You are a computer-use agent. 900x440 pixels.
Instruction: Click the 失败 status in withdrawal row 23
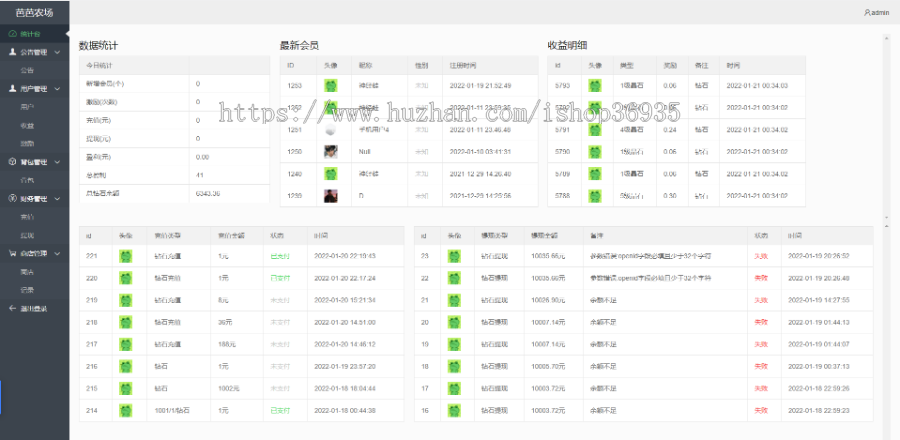[761, 256]
